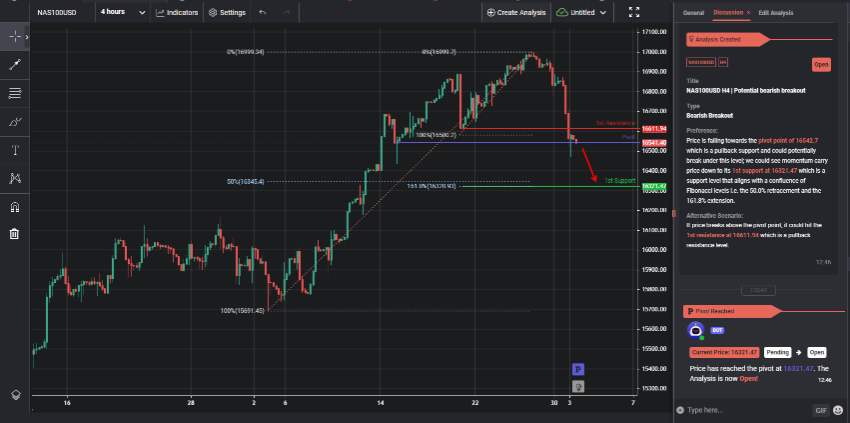Click the Current Price: 16321.47 badge

pyautogui.click(x=724, y=352)
